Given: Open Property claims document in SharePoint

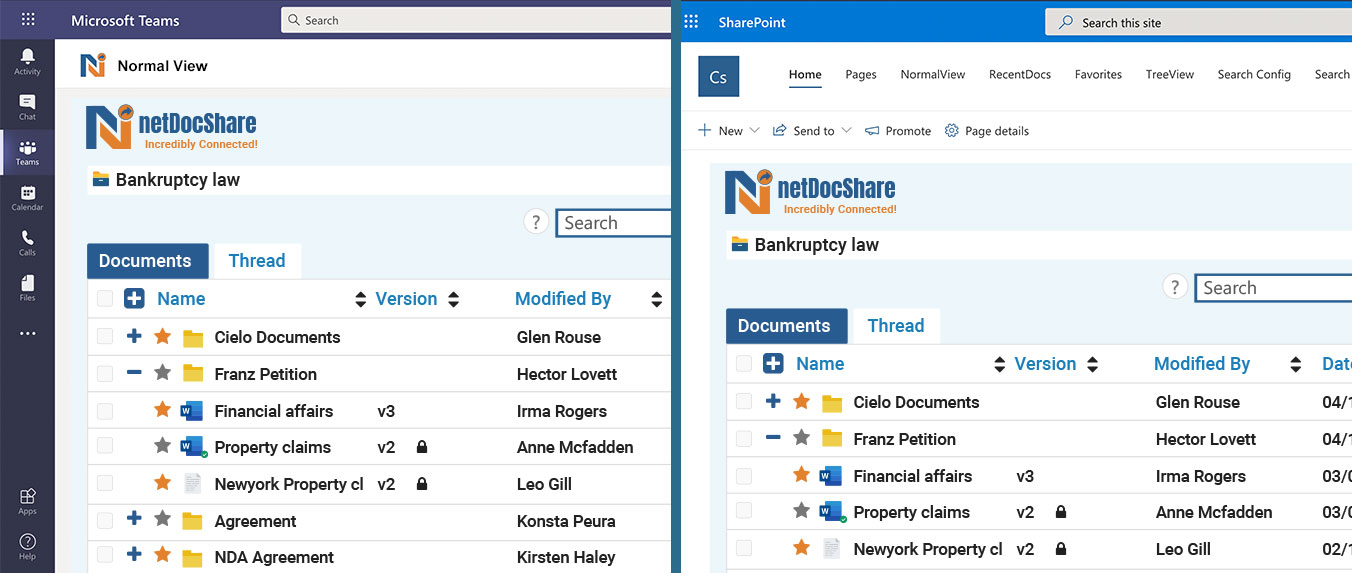Looking at the screenshot, I should pyautogui.click(x=911, y=511).
